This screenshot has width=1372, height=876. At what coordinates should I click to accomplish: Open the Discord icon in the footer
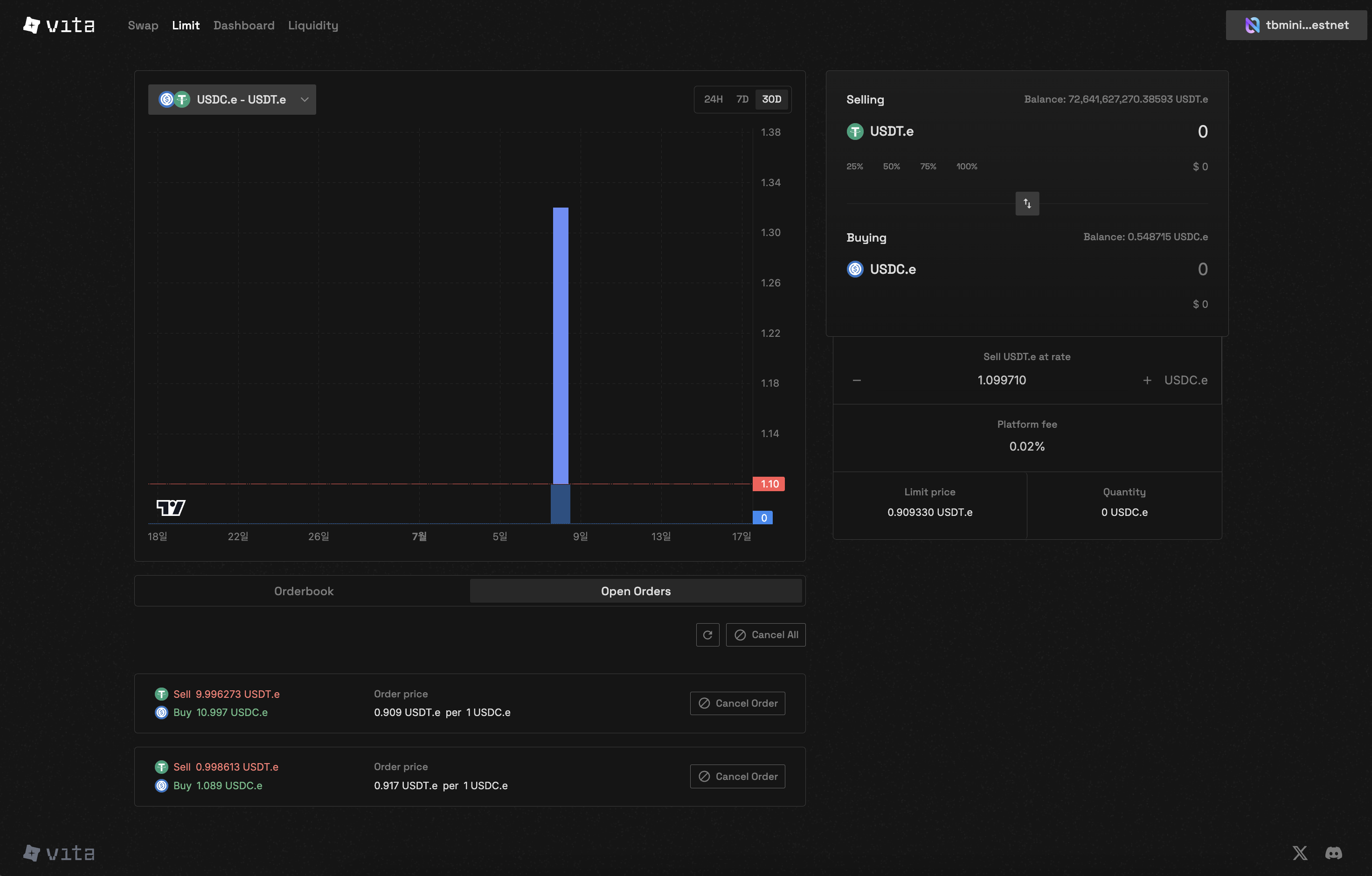point(1333,853)
